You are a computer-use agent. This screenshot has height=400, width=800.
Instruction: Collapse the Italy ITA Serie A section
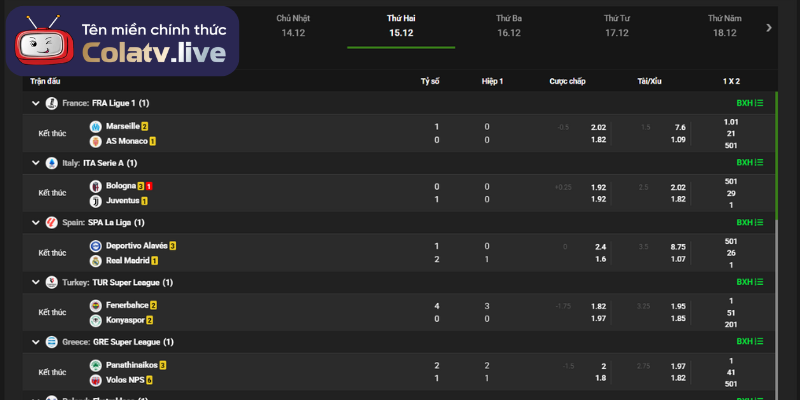36,163
